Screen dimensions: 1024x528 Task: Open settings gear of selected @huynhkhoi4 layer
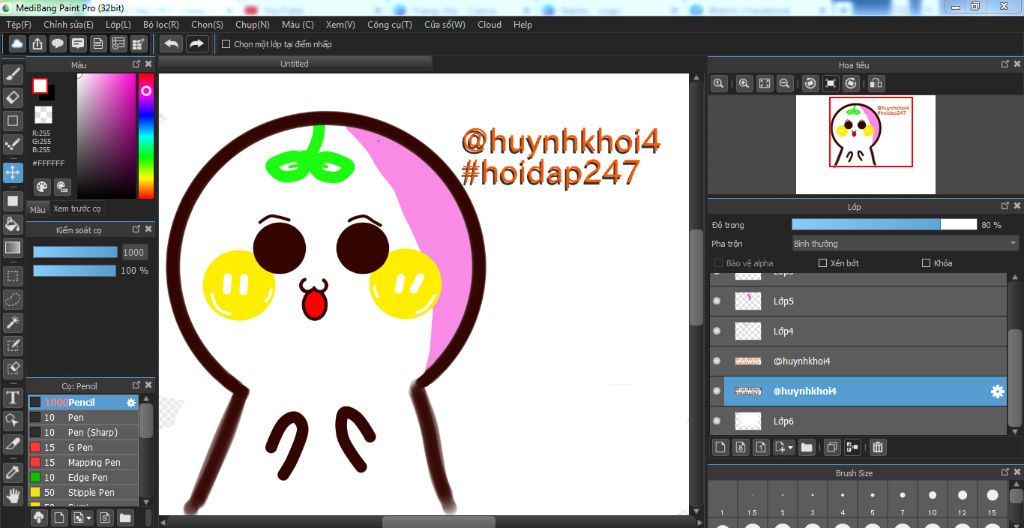[997, 391]
